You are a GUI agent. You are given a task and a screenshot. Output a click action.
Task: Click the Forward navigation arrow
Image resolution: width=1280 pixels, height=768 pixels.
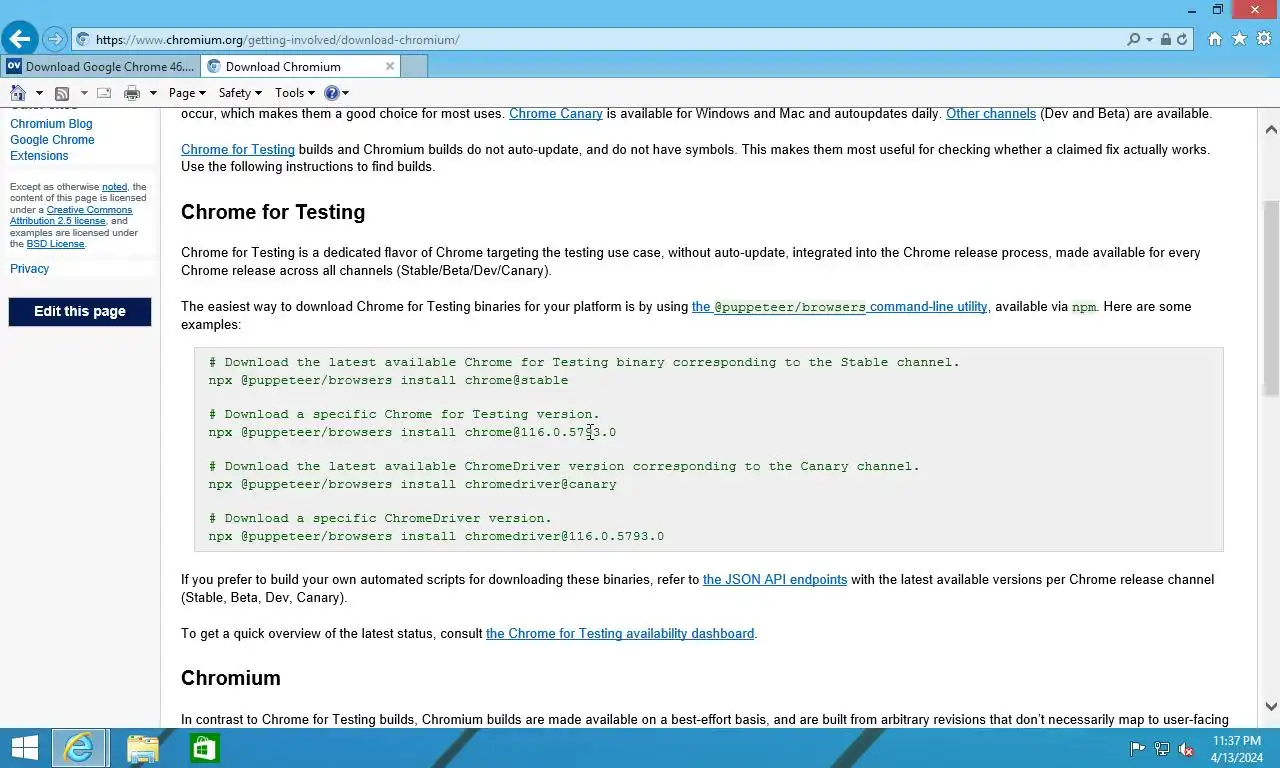coord(55,40)
